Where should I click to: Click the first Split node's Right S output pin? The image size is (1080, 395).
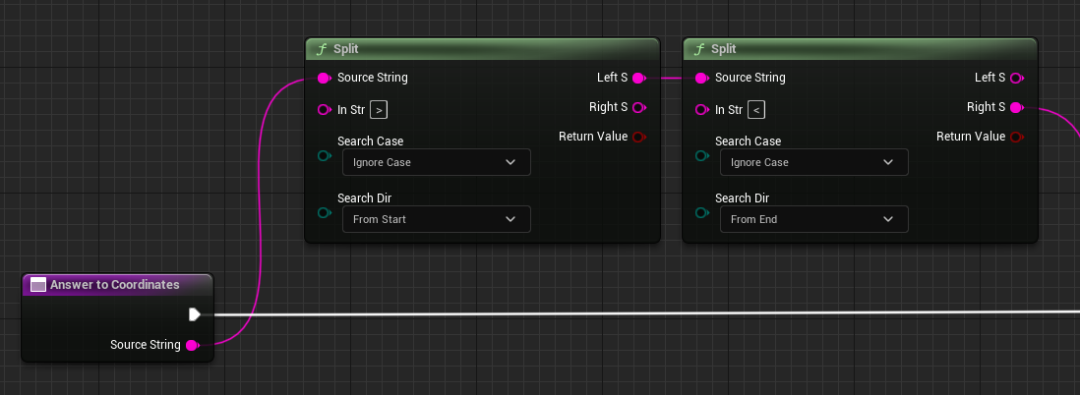pos(638,107)
